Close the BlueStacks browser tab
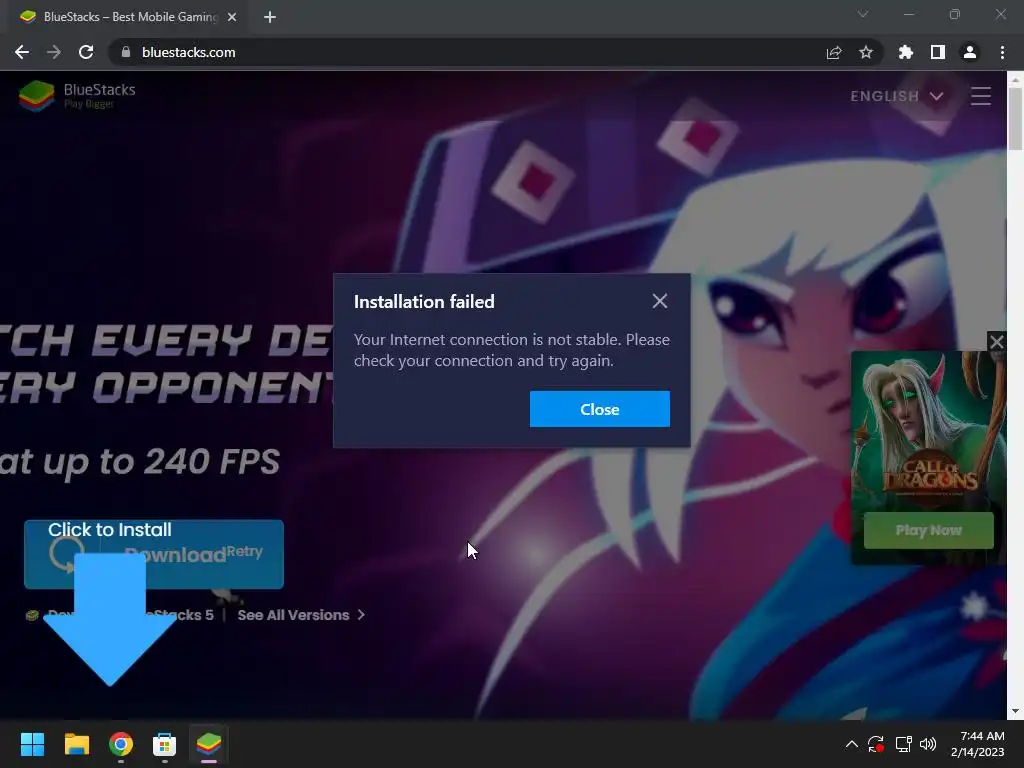The image size is (1024, 768). point(232,17)
